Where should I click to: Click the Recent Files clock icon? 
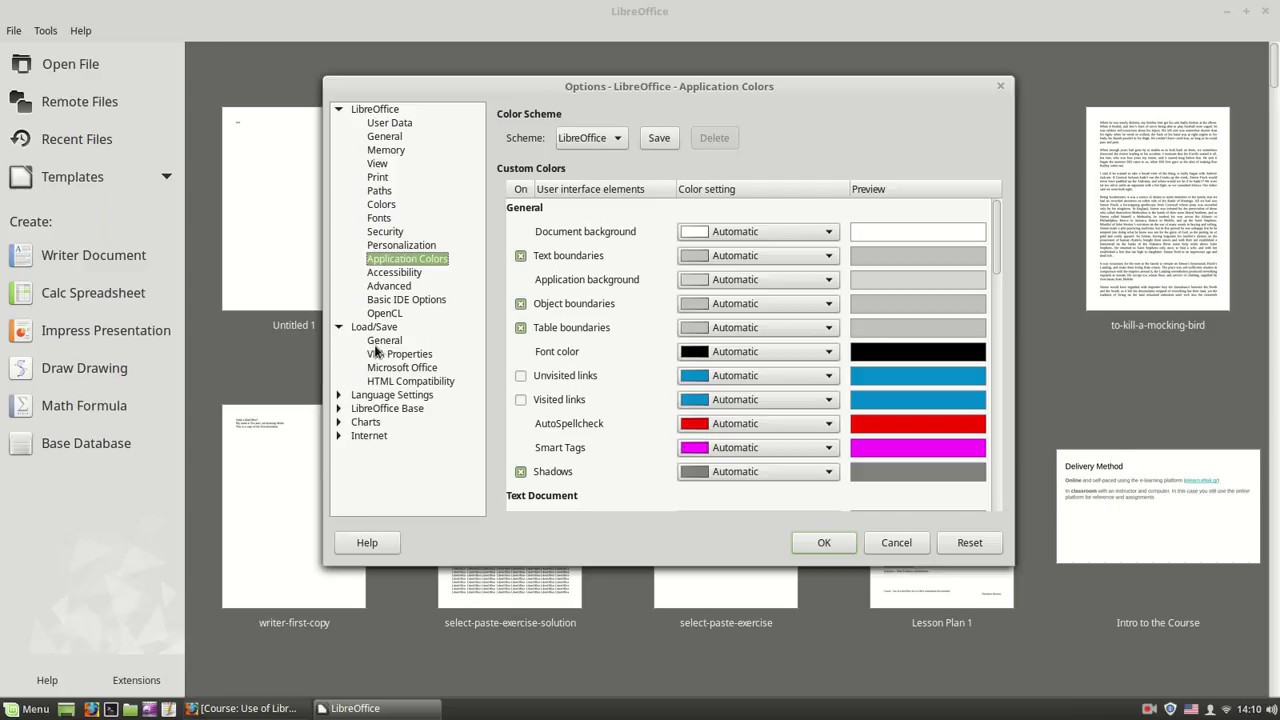point(21,139)
